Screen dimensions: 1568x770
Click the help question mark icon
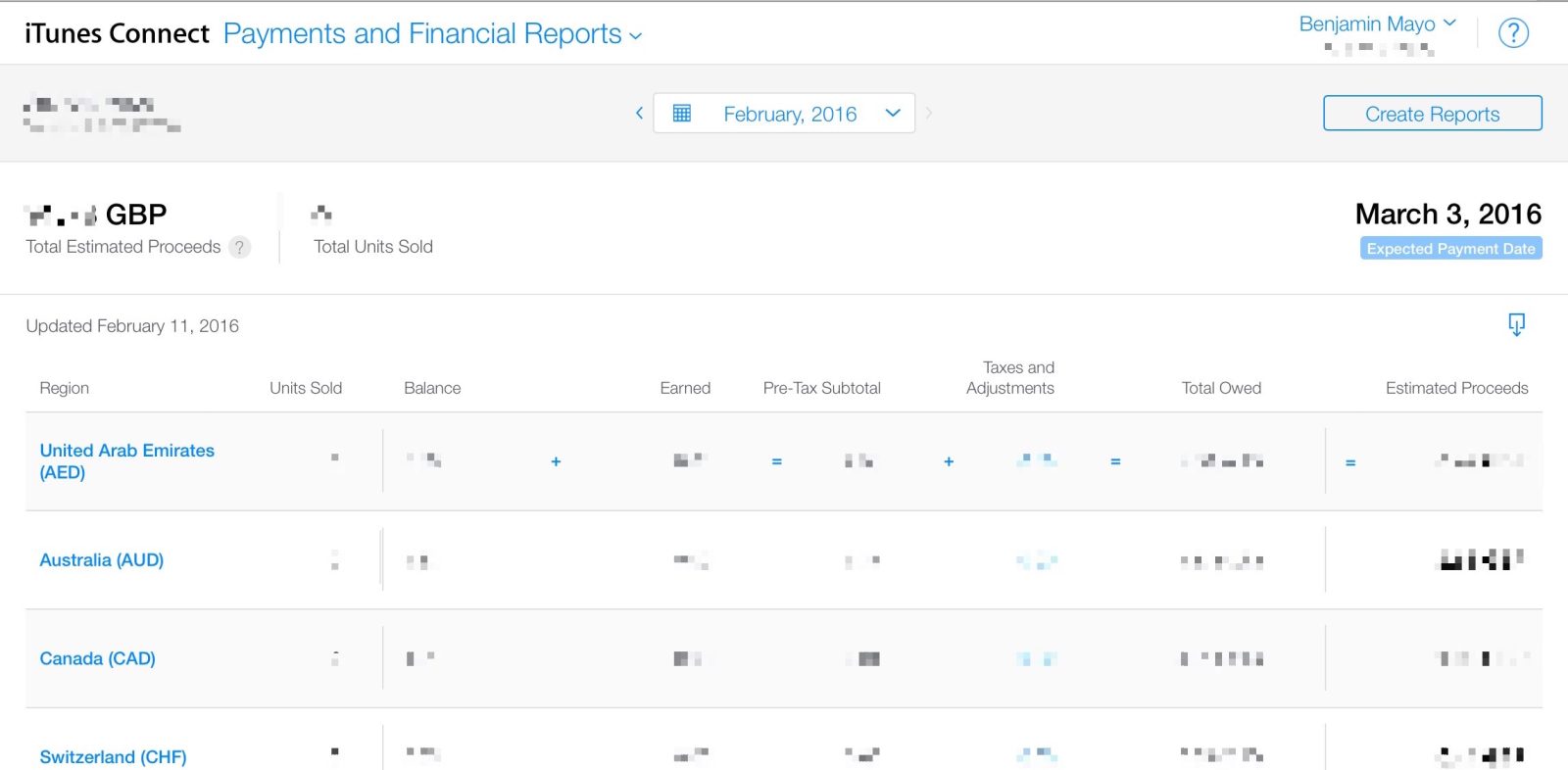coord(1513,33)
